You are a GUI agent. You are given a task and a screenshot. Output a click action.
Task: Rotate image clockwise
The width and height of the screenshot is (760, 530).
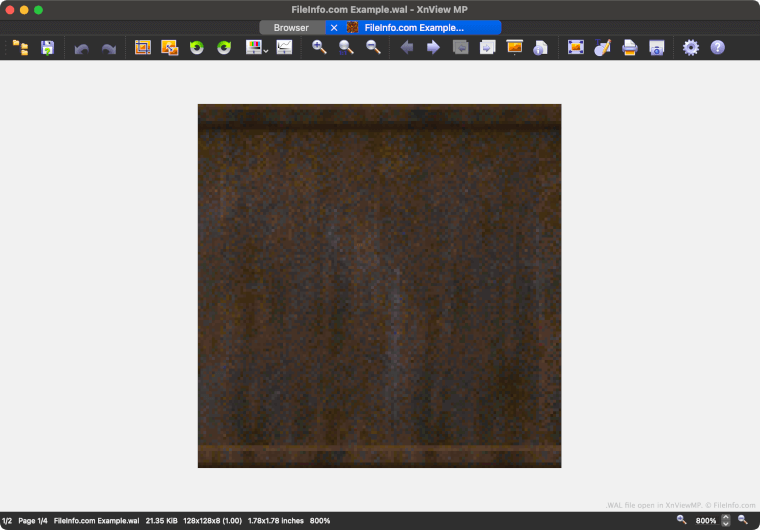(224, 47)
